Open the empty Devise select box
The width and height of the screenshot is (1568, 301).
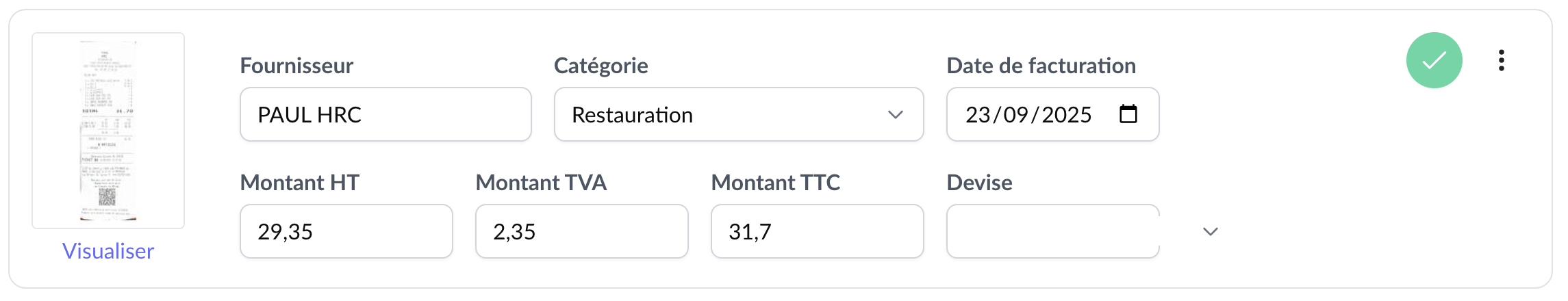tap(1052, 231)
